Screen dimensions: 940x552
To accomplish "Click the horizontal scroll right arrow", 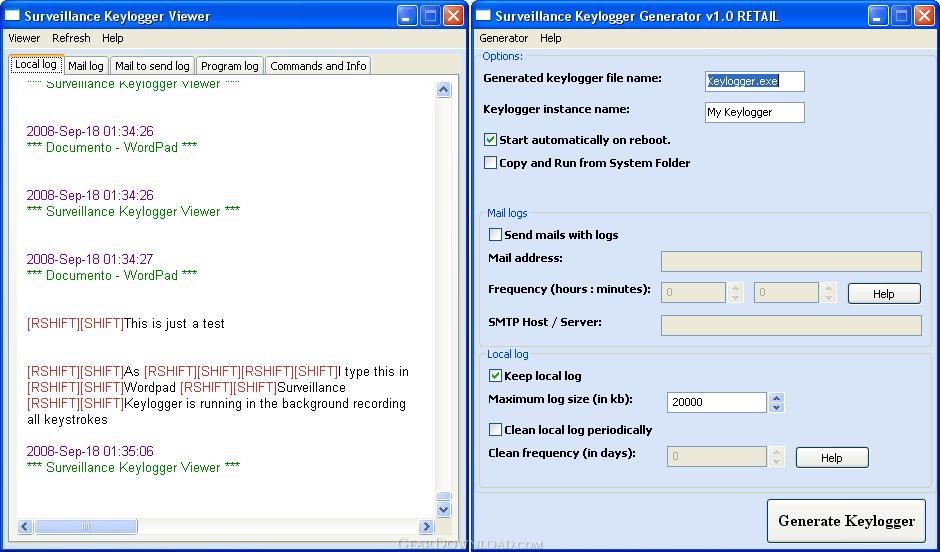I will pyautogui.click(x=426, y=527).
